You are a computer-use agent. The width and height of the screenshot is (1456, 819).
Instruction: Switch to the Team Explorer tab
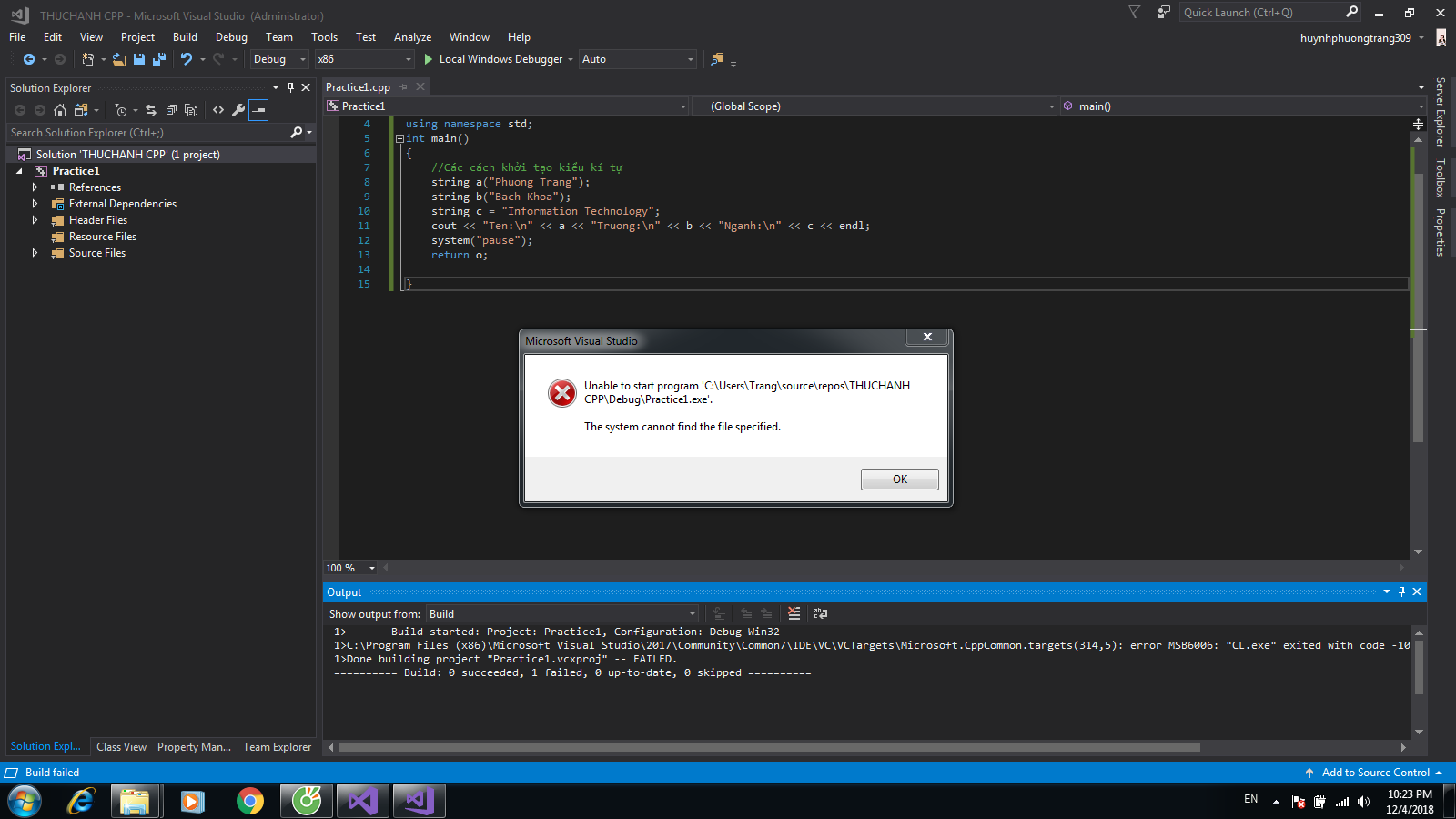coord(277,747)
